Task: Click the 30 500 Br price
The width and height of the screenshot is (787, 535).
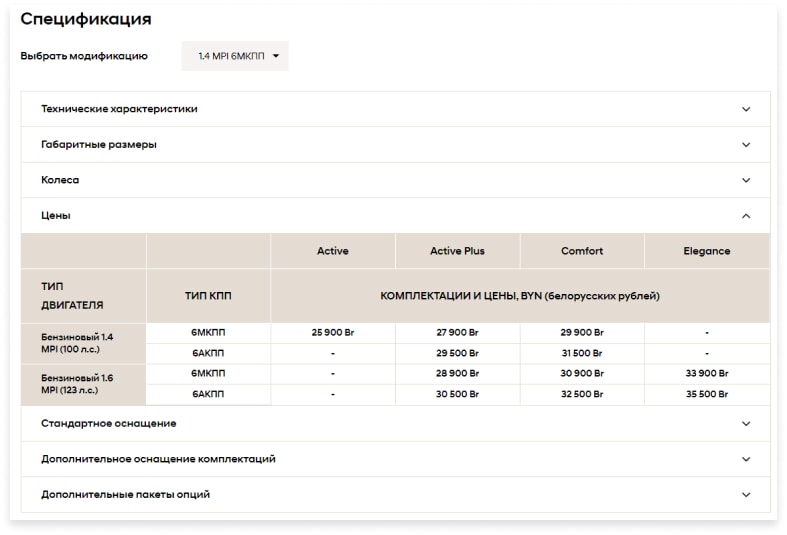Action: click(457, 394)
